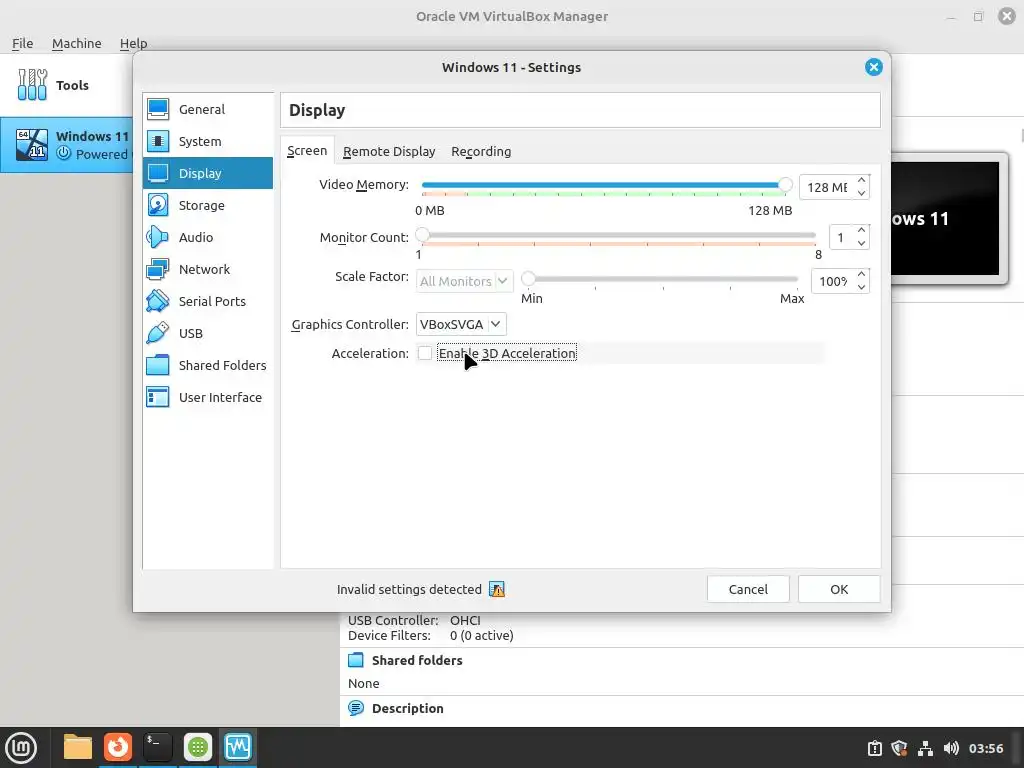Enable 3D Acceleration checkbox
The image size is (1024, 768).
pos(424,353)
